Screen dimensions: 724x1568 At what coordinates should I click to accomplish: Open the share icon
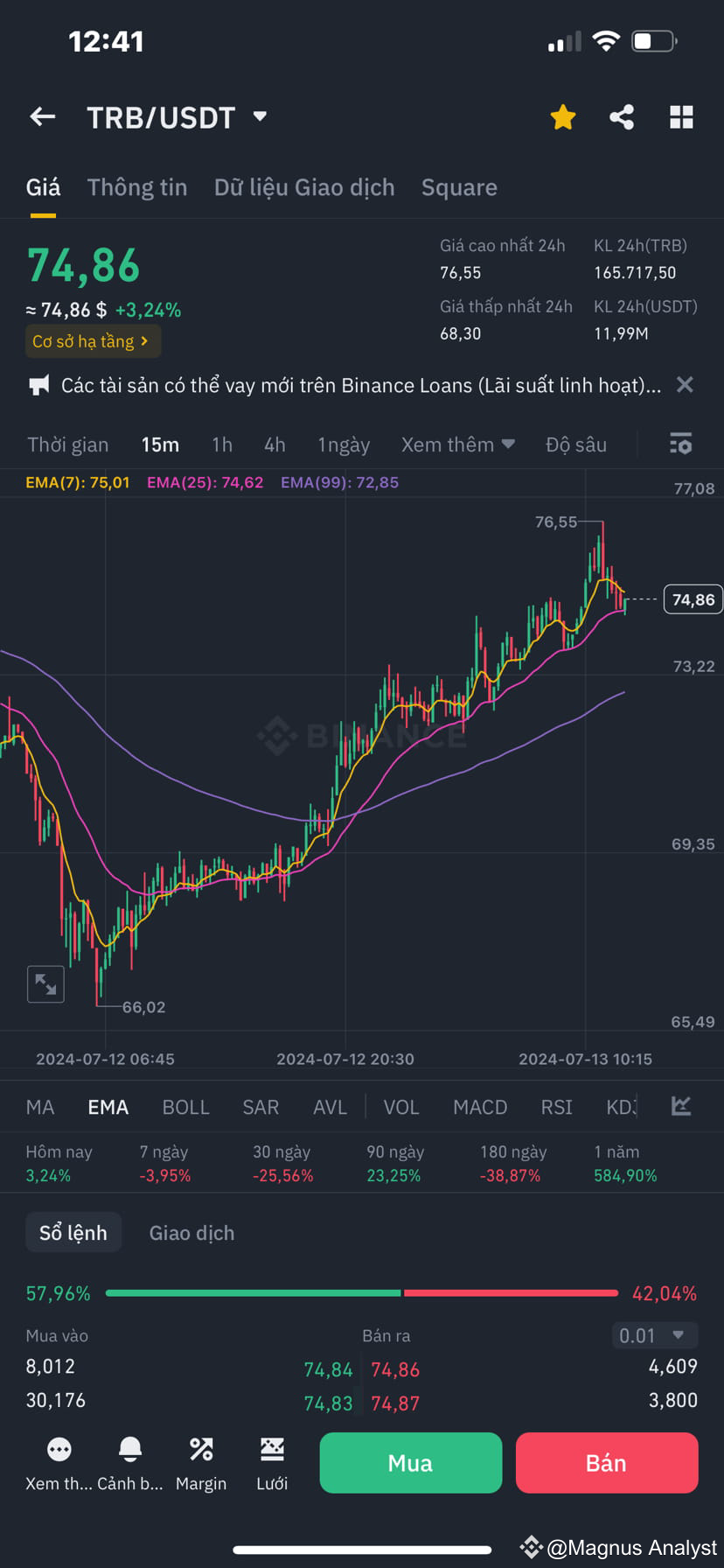tap(622, 117)
